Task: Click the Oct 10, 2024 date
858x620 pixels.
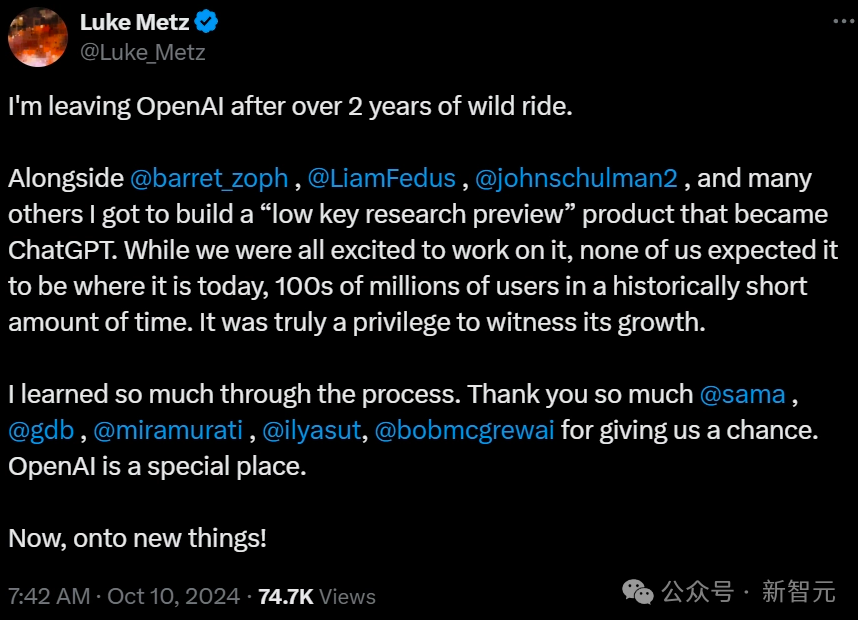Action: click(173, 596)
